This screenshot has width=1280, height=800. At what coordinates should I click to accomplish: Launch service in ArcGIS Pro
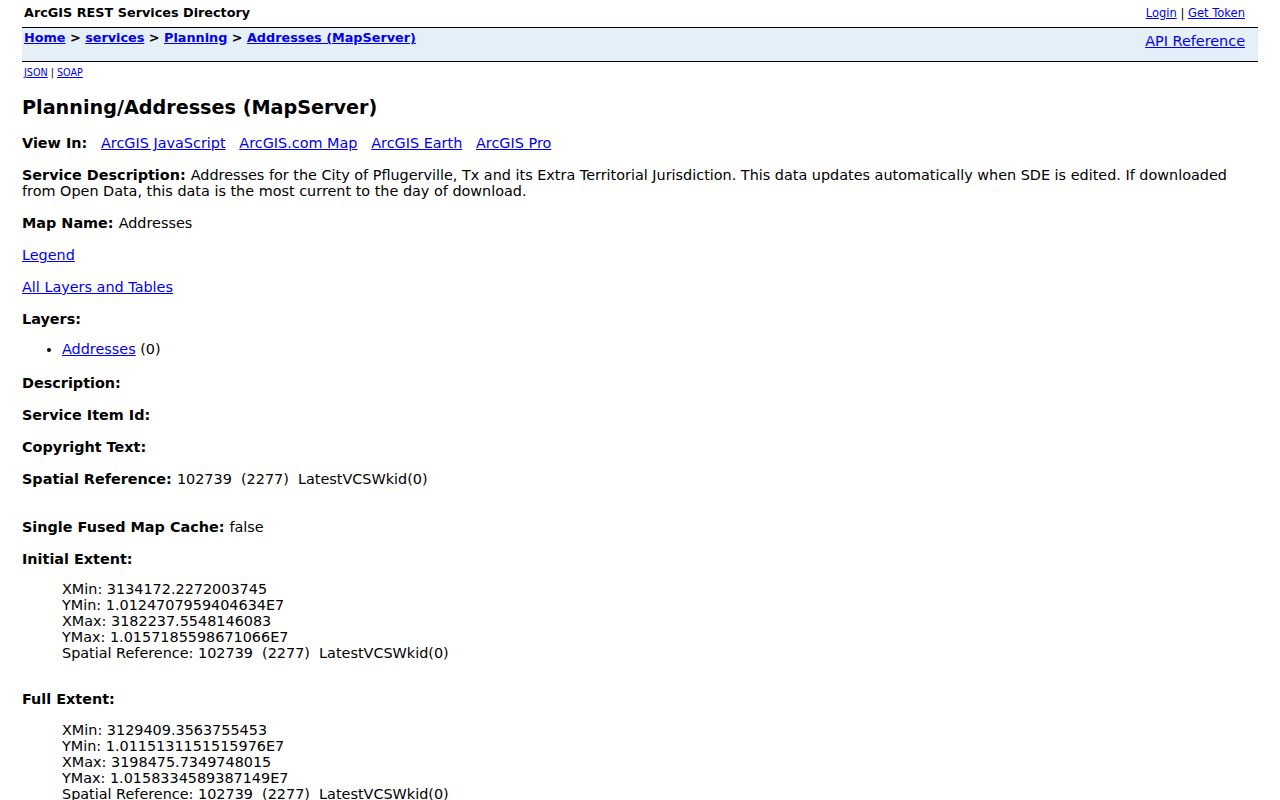pos(513,143)
